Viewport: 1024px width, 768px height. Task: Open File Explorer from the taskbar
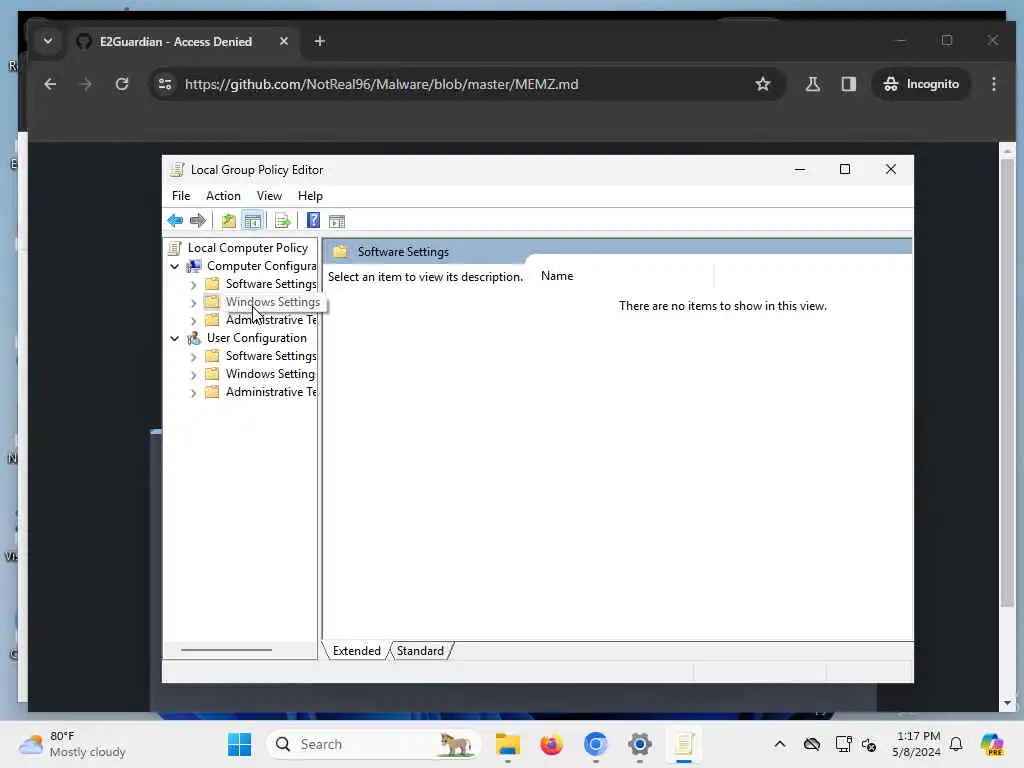click(x=507, y=744)
